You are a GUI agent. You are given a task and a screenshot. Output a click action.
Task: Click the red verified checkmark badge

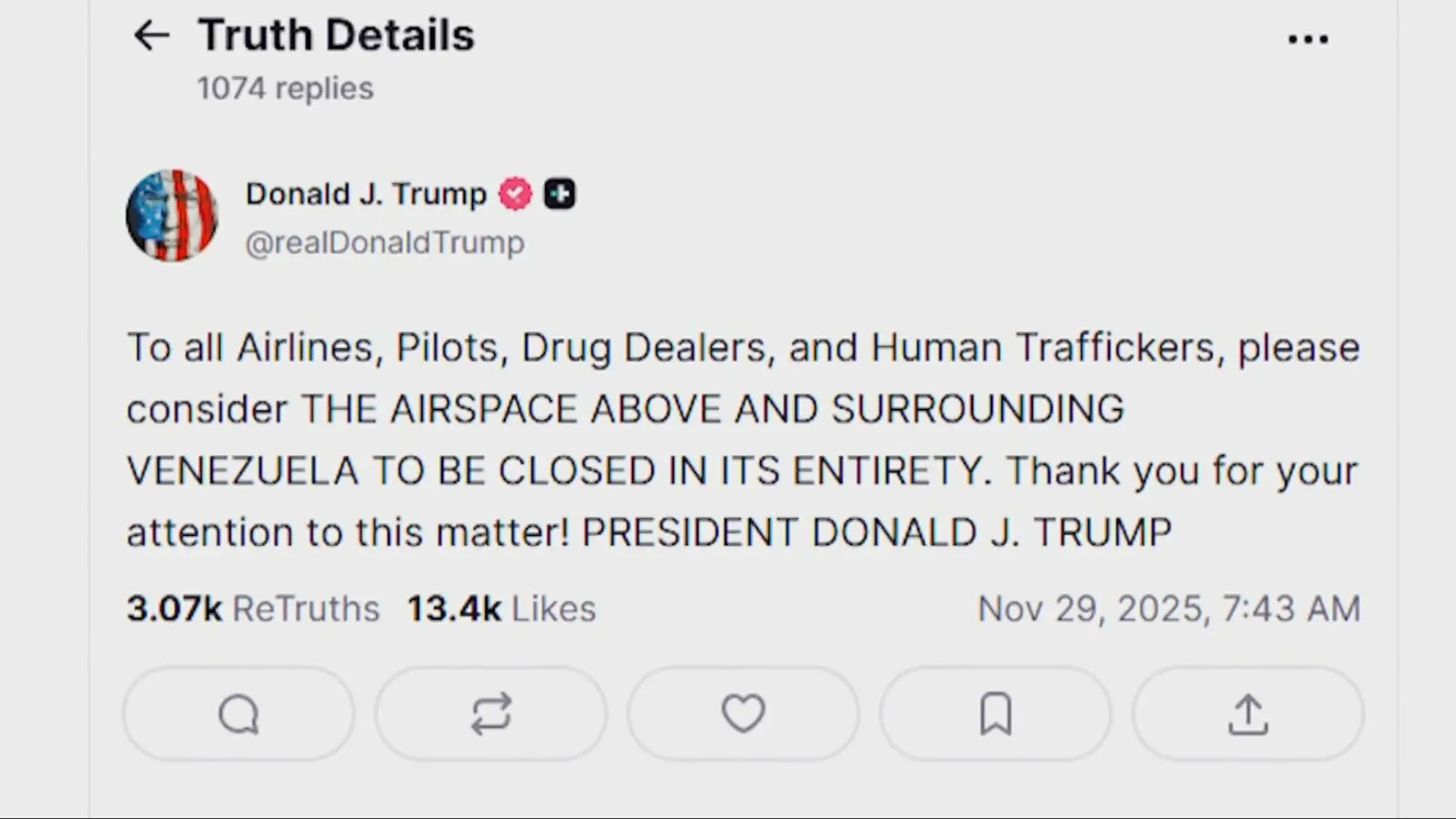(x=515, y=193)
